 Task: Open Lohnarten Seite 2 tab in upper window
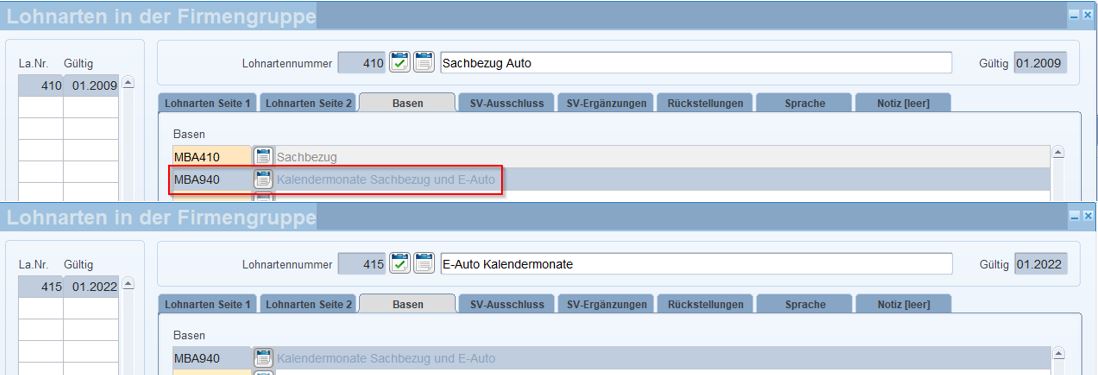(309, 104)
